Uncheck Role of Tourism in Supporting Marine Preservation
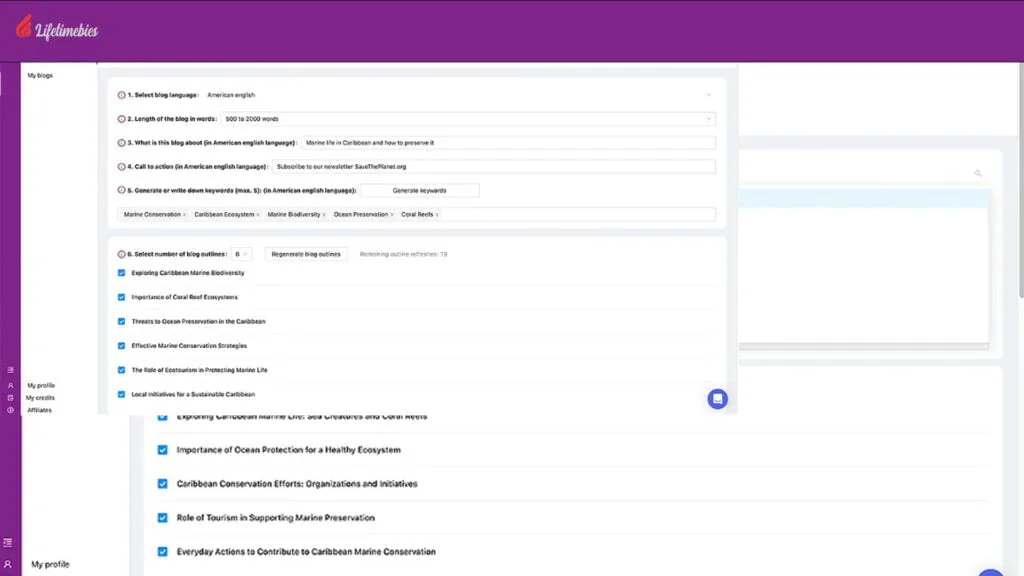This screenshot has width=1024, height=576. (x=163, y=518)
